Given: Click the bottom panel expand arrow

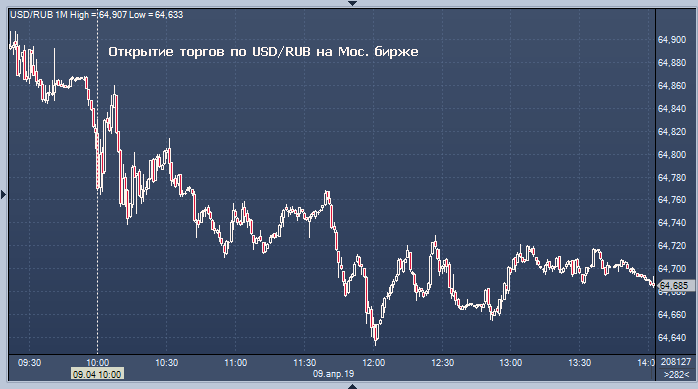Looking at the screenshot, I should point(352,386).
